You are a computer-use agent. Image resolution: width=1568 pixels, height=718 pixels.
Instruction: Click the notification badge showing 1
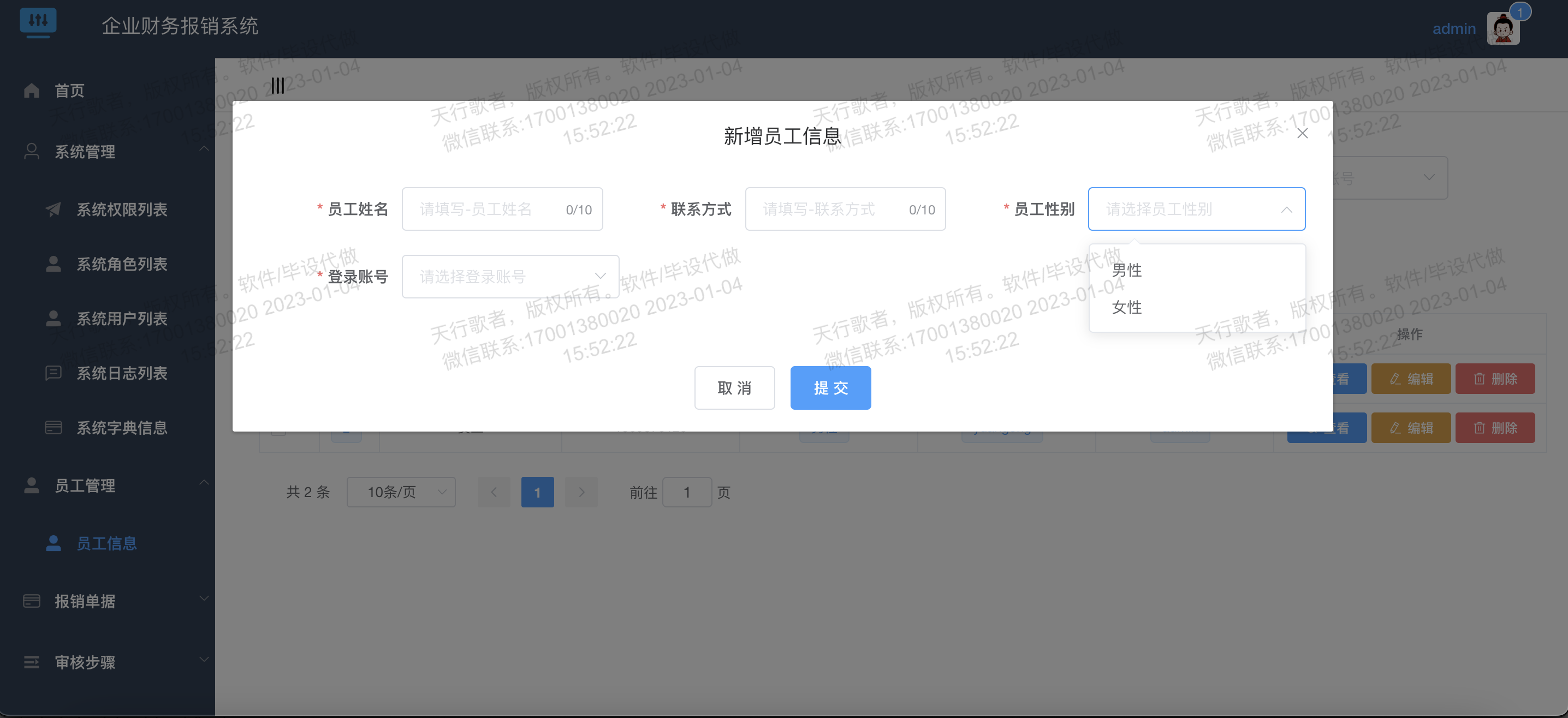(1519, 12)
